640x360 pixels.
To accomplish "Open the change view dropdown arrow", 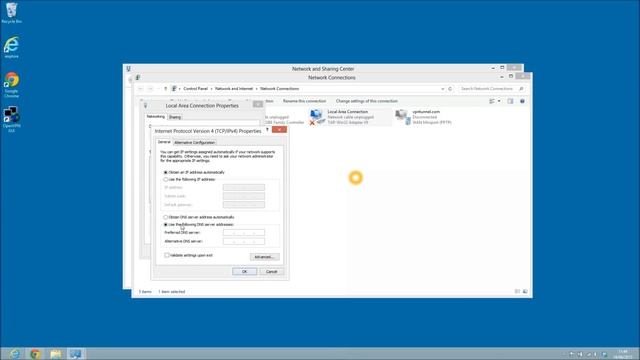I will (x=499, y=101).
